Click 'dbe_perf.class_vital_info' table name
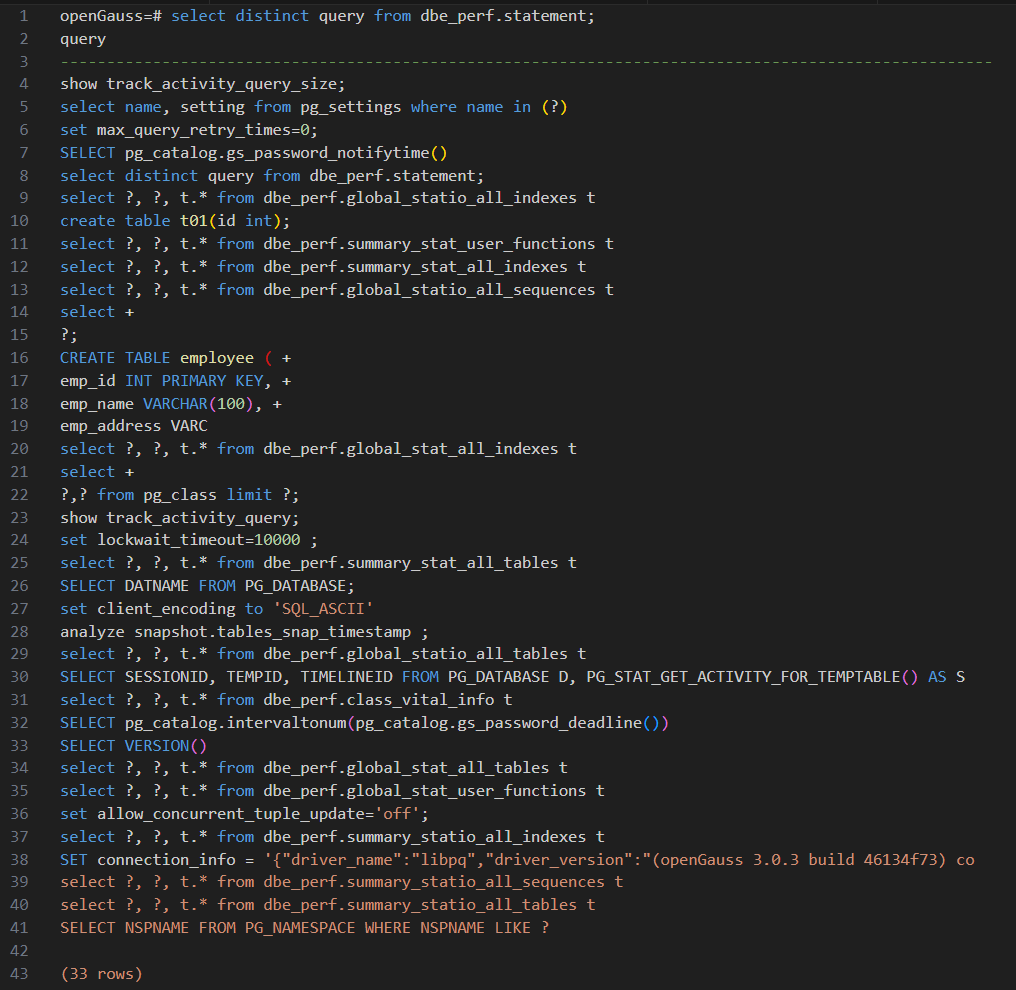 (x=378, y=700)
